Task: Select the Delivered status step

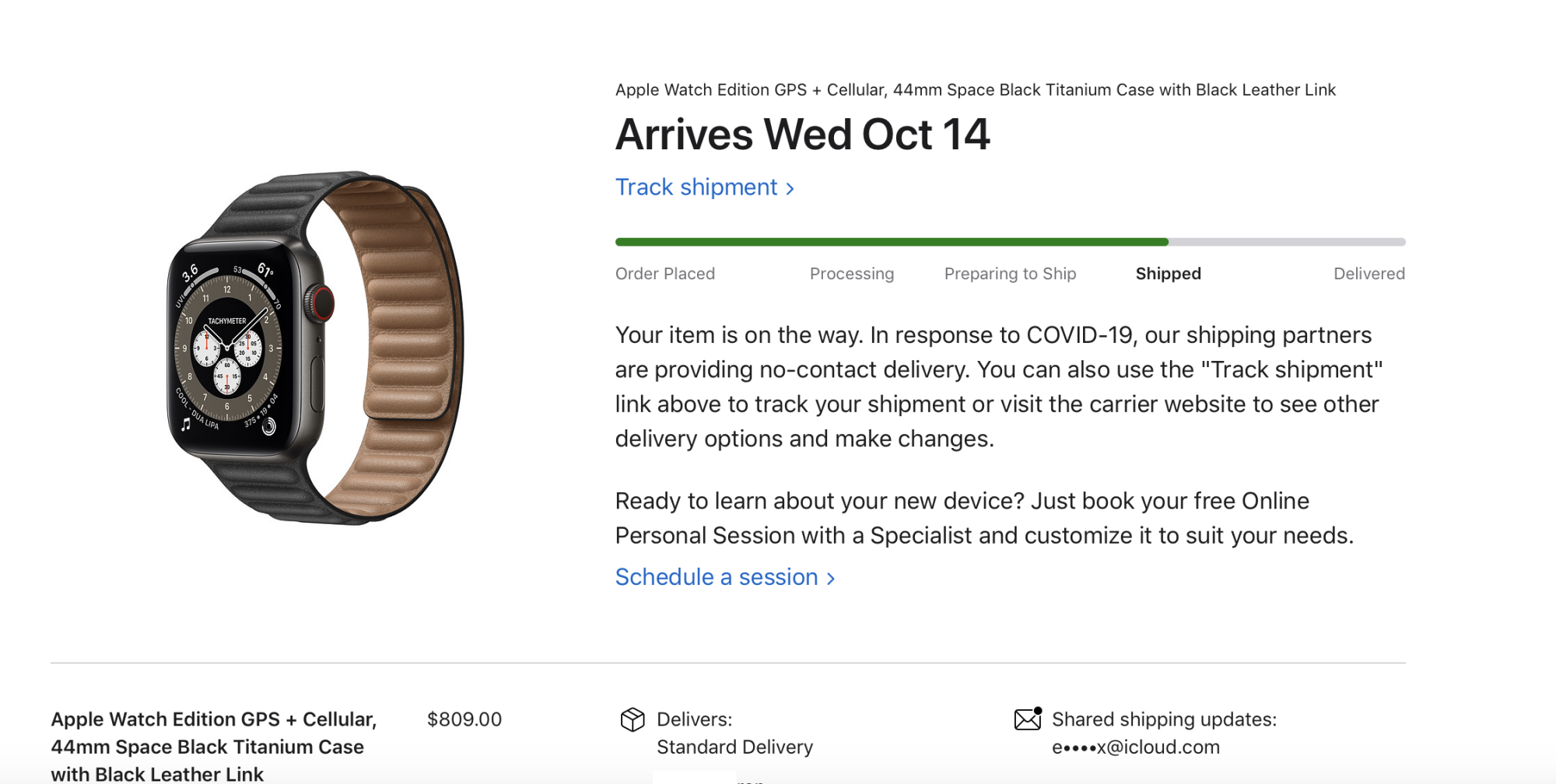Action: [1369, 274]
